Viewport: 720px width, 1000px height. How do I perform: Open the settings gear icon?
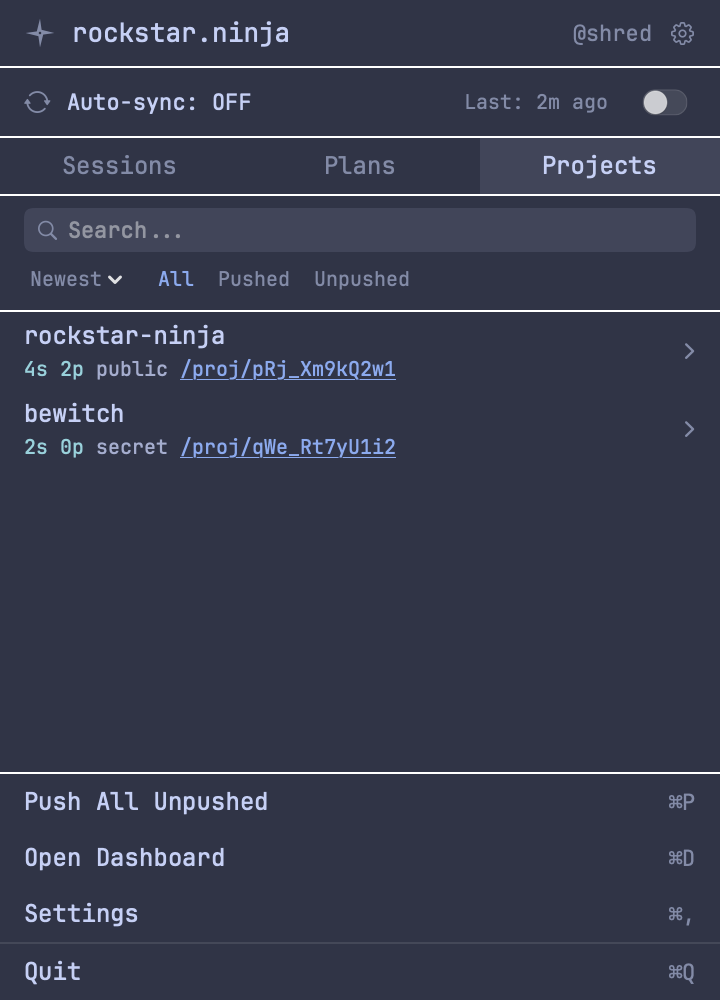coord(682,33)
